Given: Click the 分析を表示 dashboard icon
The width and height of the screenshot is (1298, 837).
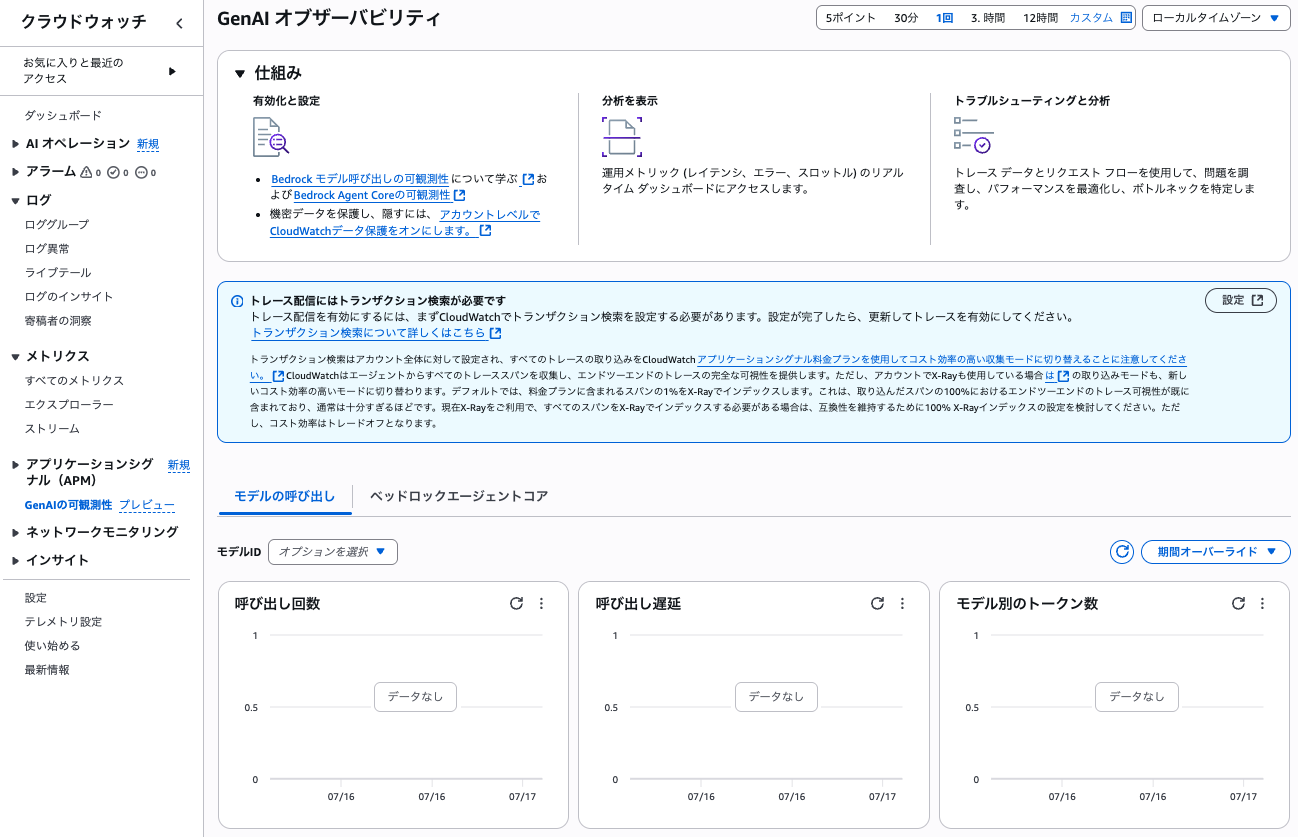Looking at the screenshot, I should pos(622,137).
